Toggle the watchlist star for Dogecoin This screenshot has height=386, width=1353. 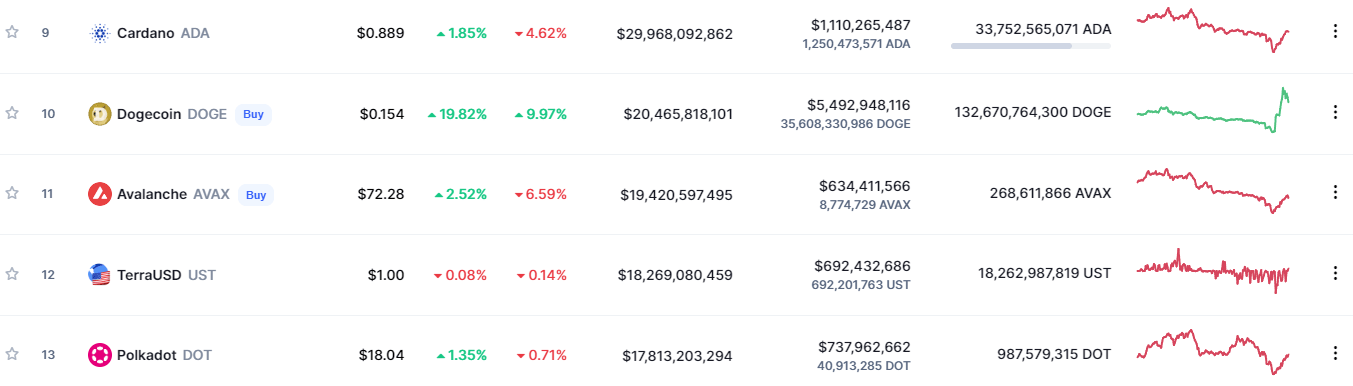coord(12,113)
